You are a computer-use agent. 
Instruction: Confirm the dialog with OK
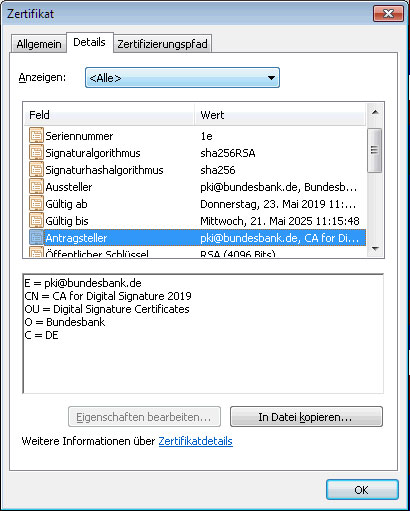(x=362, y=490)
